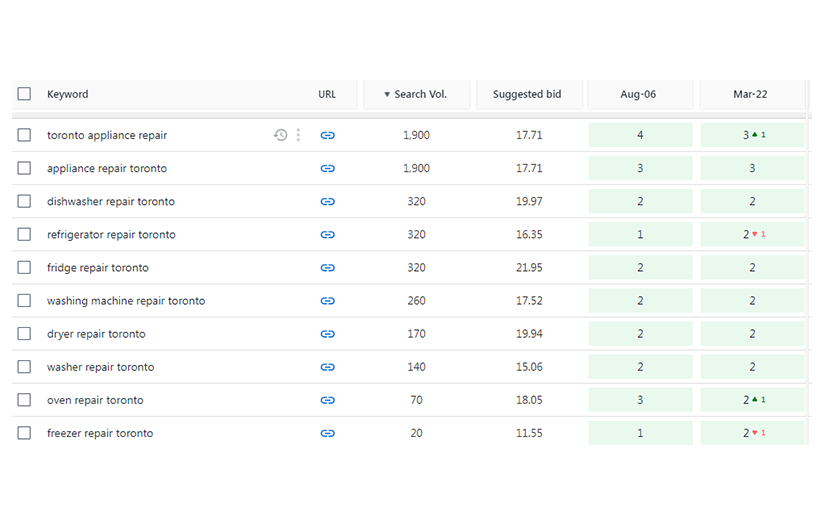
Task: Sort by Search Vol. column header
Action: 416,94
